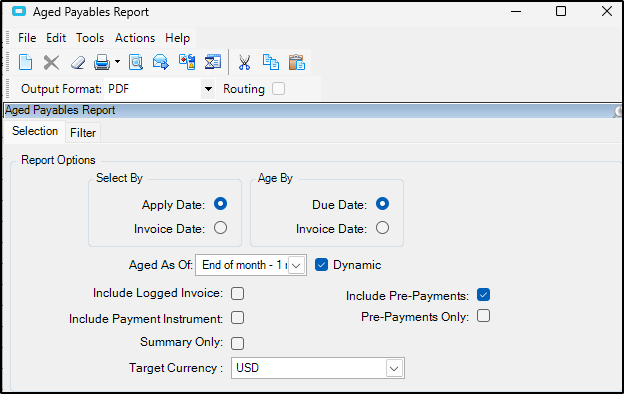
Task: Click the Aged As Of text field
Action: pyautogui.click(x=243, y=265)
